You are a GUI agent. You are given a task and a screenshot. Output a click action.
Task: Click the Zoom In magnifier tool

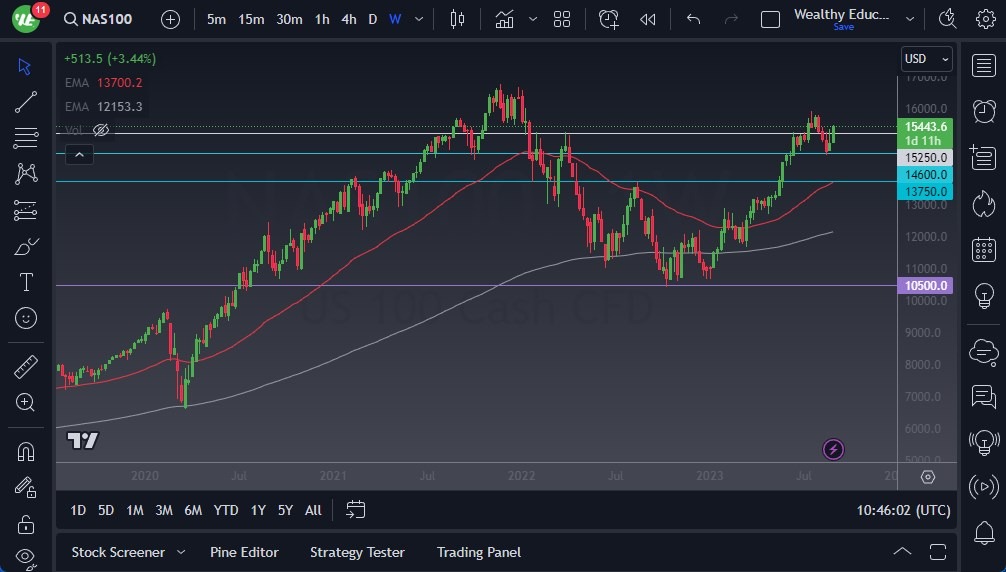tap(26, 402)
